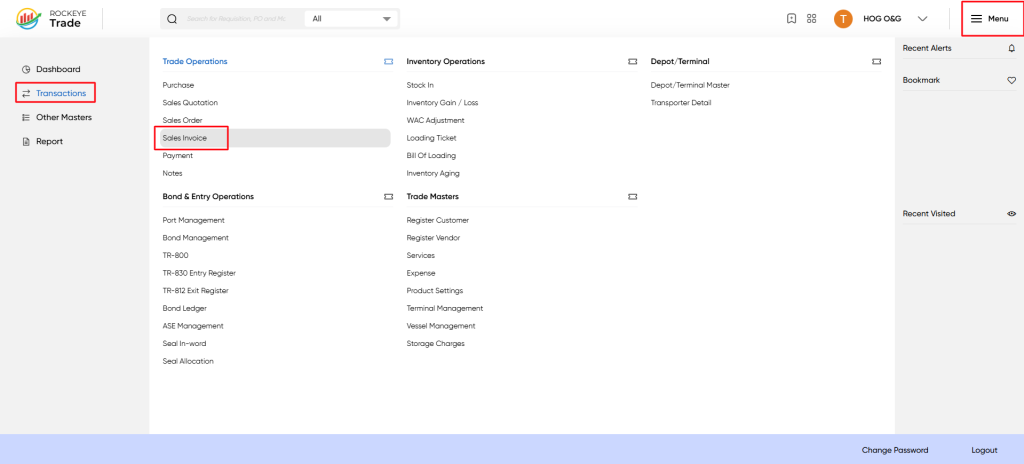Image resolution: width=1024 pixels, height=464 pixels.
Task: Open Notes under Trade Operations
Action: pos(172,174)
